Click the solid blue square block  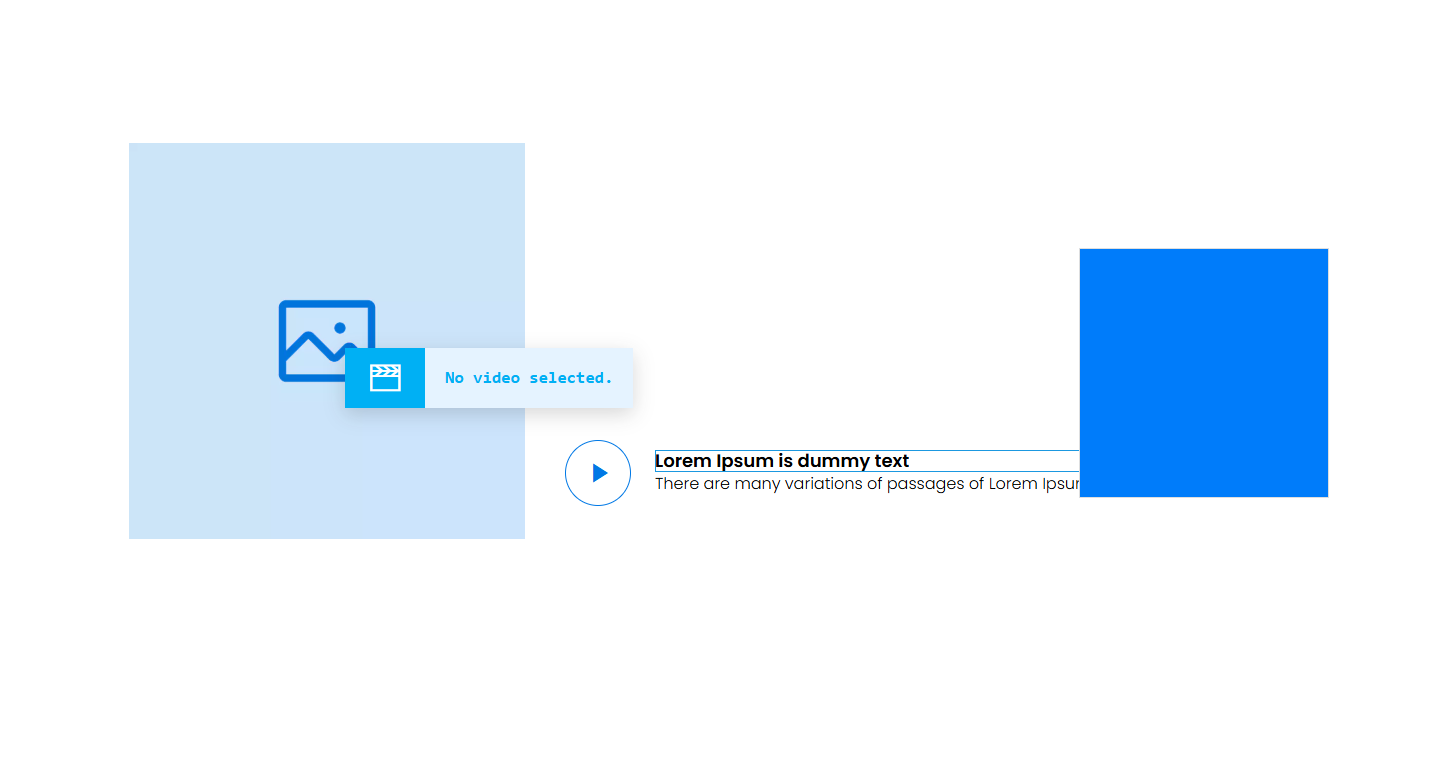coord(1203,372)
